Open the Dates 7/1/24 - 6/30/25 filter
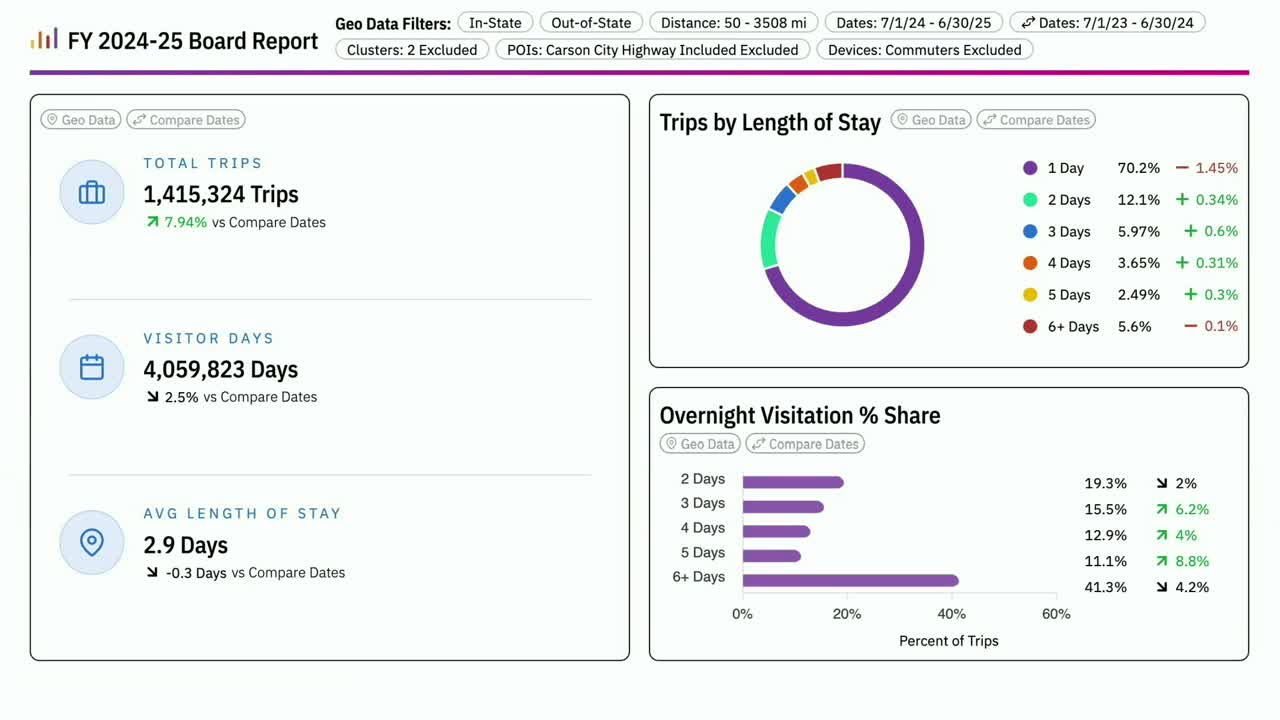Viewport: 1280px width, 720px height. click(914, 22)
